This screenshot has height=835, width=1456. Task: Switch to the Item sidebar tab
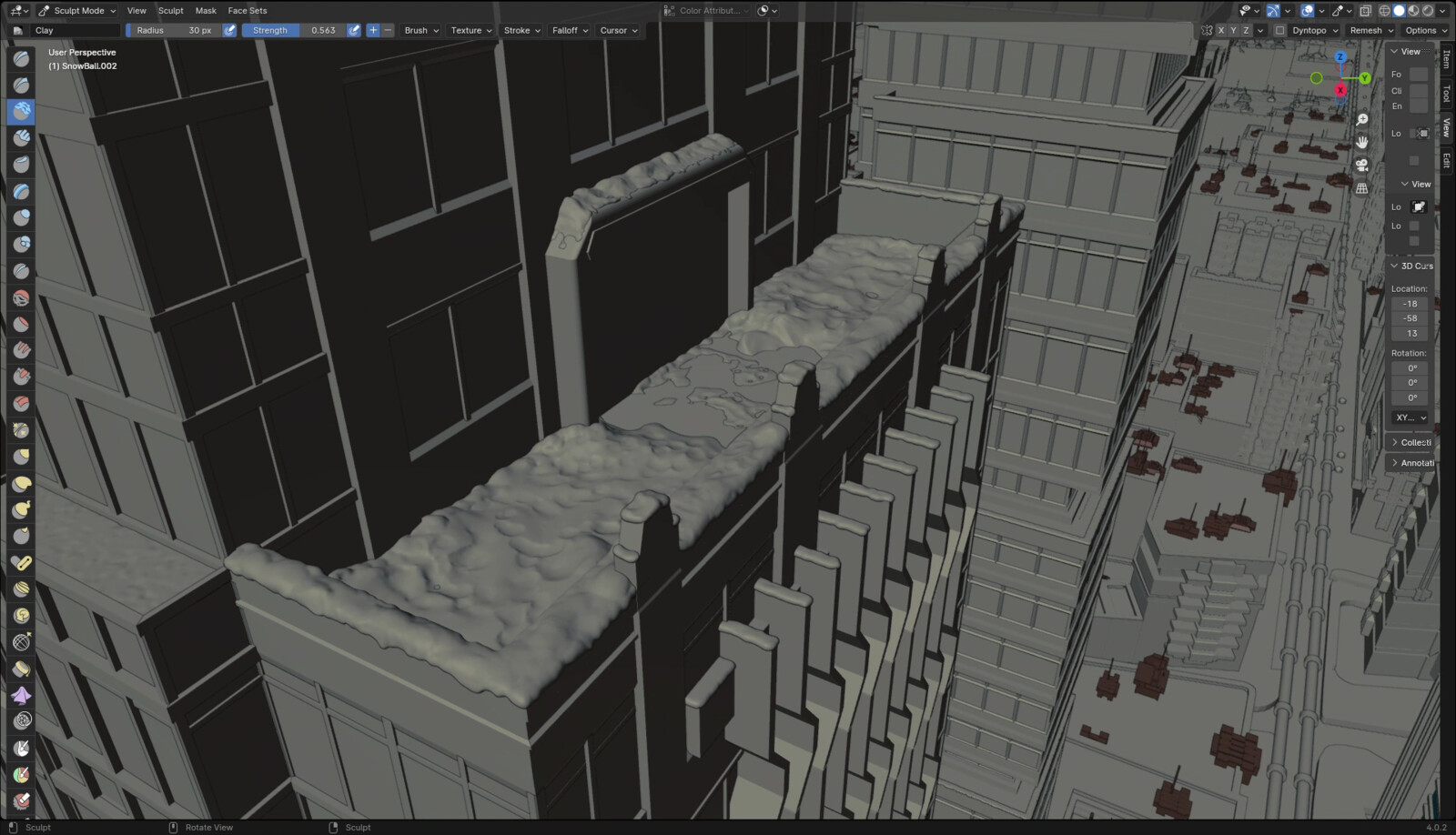(x=1446, y=59)
